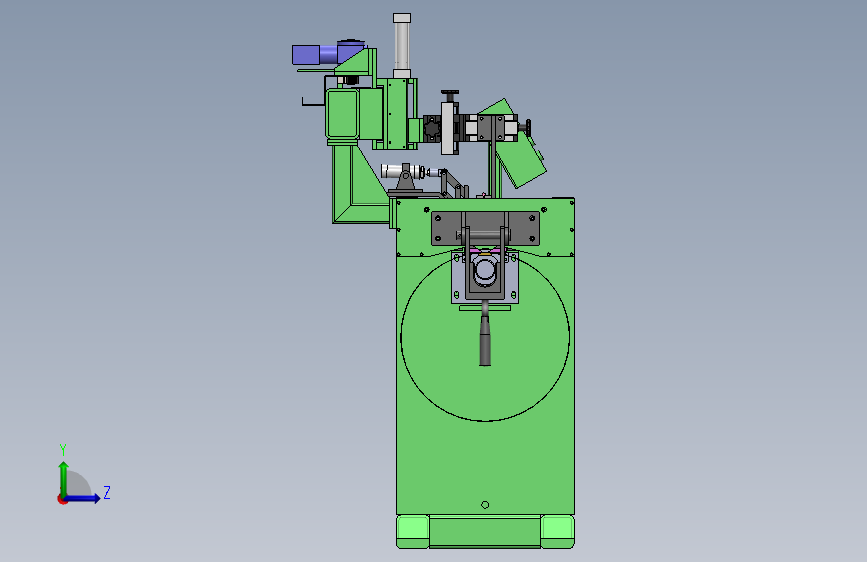Select the black handwheel knob at far right
Image resolution: width=867 pixels, height=562 pixels.
(527, 128)
